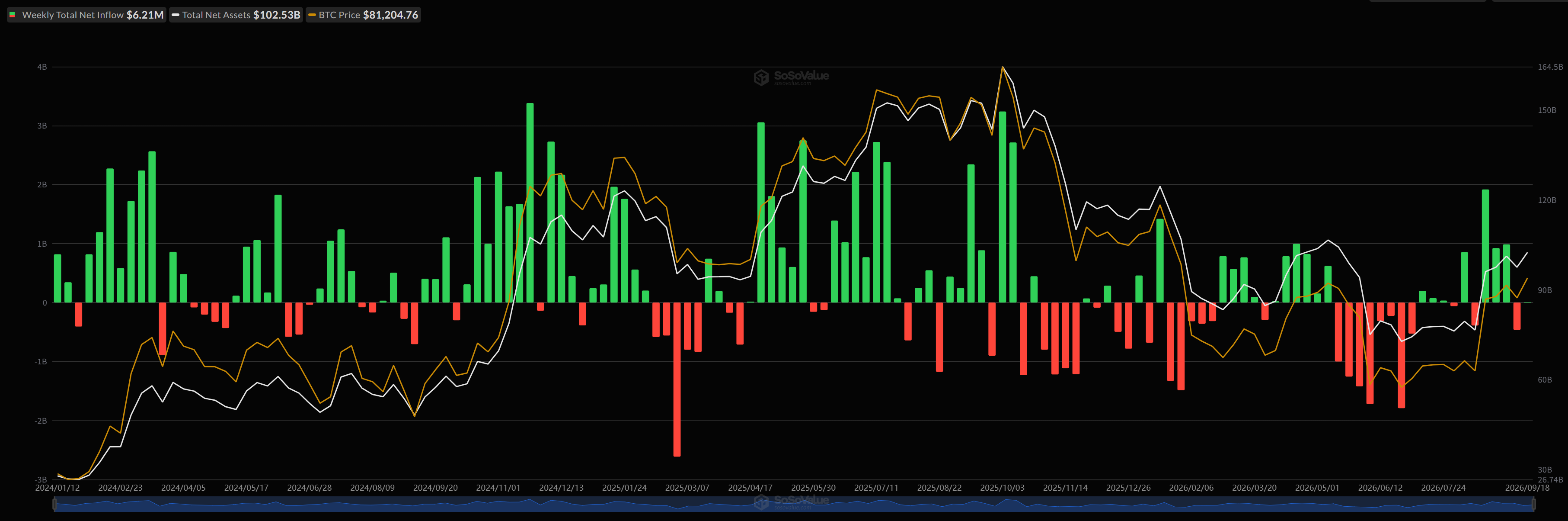1568x521 pixels.
Task: Select the largest red outflow bar near 2025/03/07
Action: (677, 379)
